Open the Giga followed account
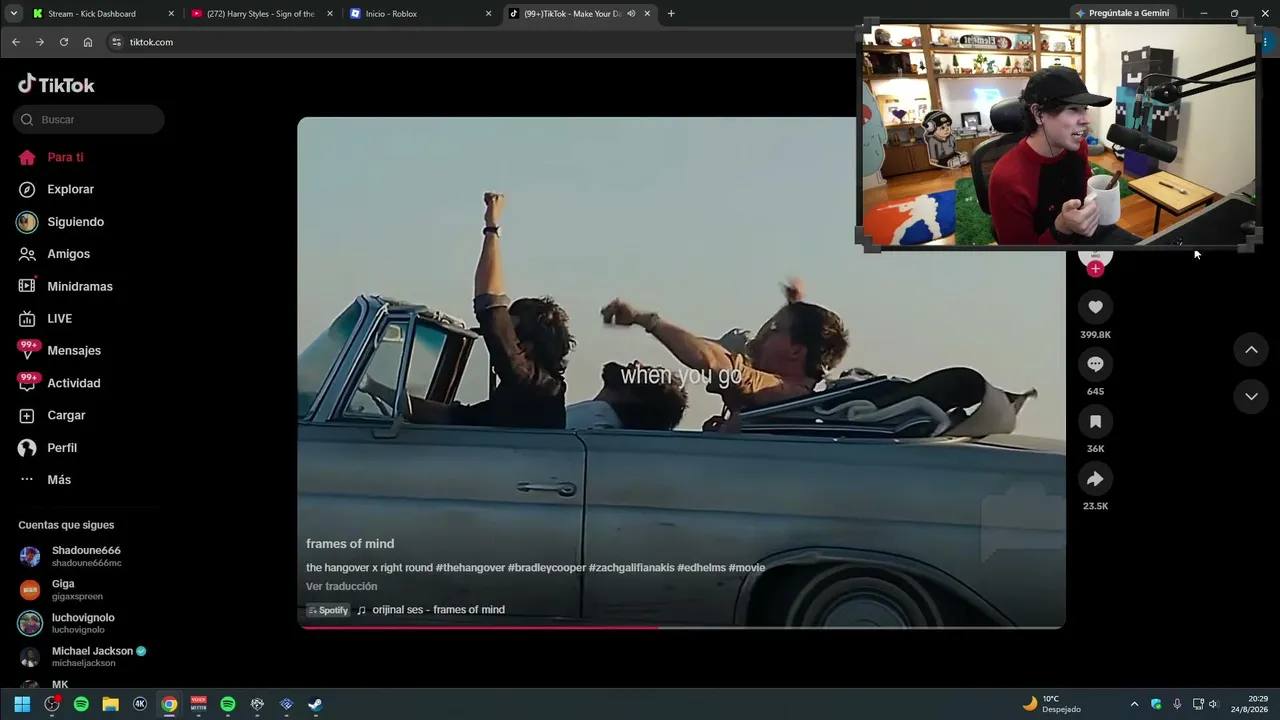This screenshot has height=720, width=1280. 77,590
